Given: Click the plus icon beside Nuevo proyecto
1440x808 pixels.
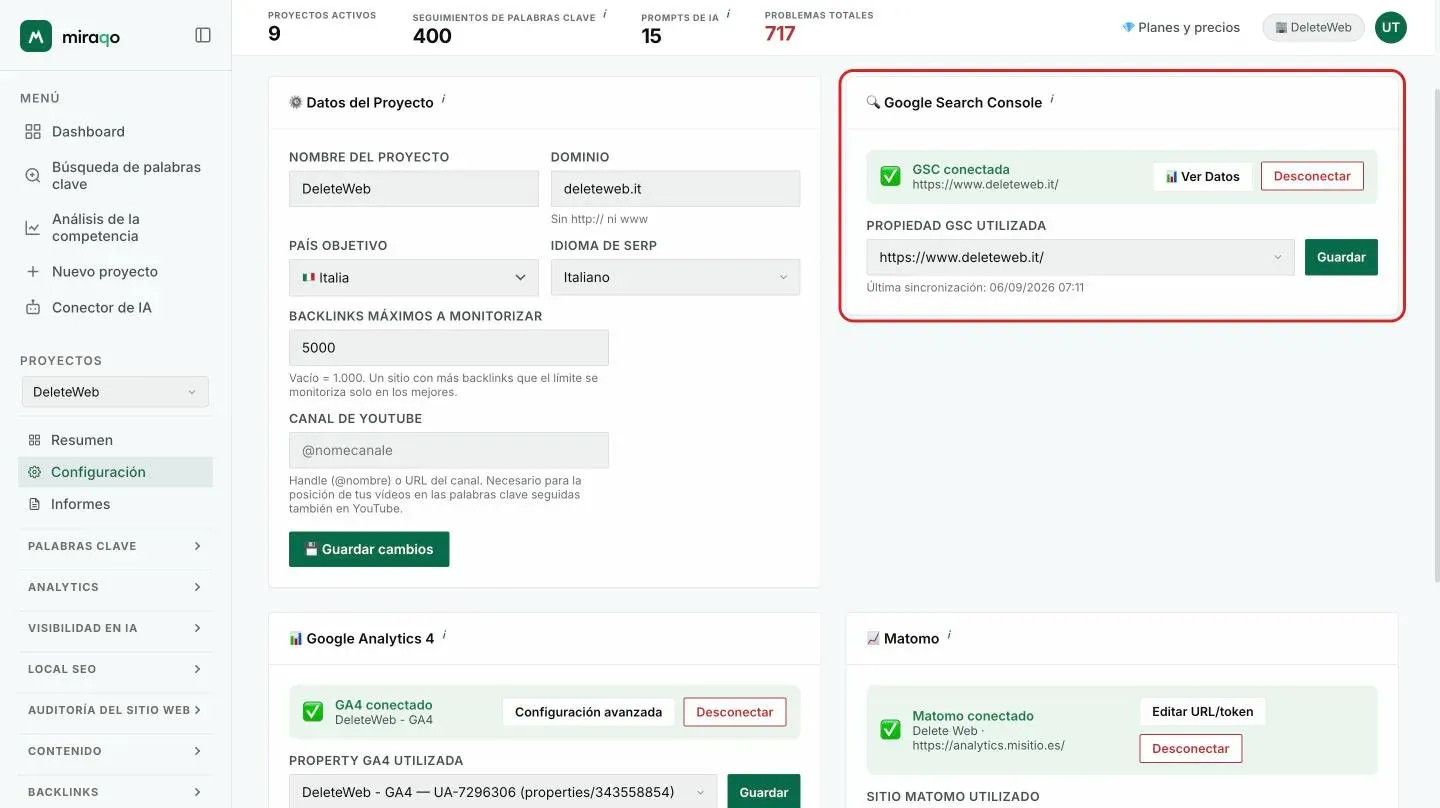Looking at the screenshot, I should pyautogui.click(x=33, y=272).
